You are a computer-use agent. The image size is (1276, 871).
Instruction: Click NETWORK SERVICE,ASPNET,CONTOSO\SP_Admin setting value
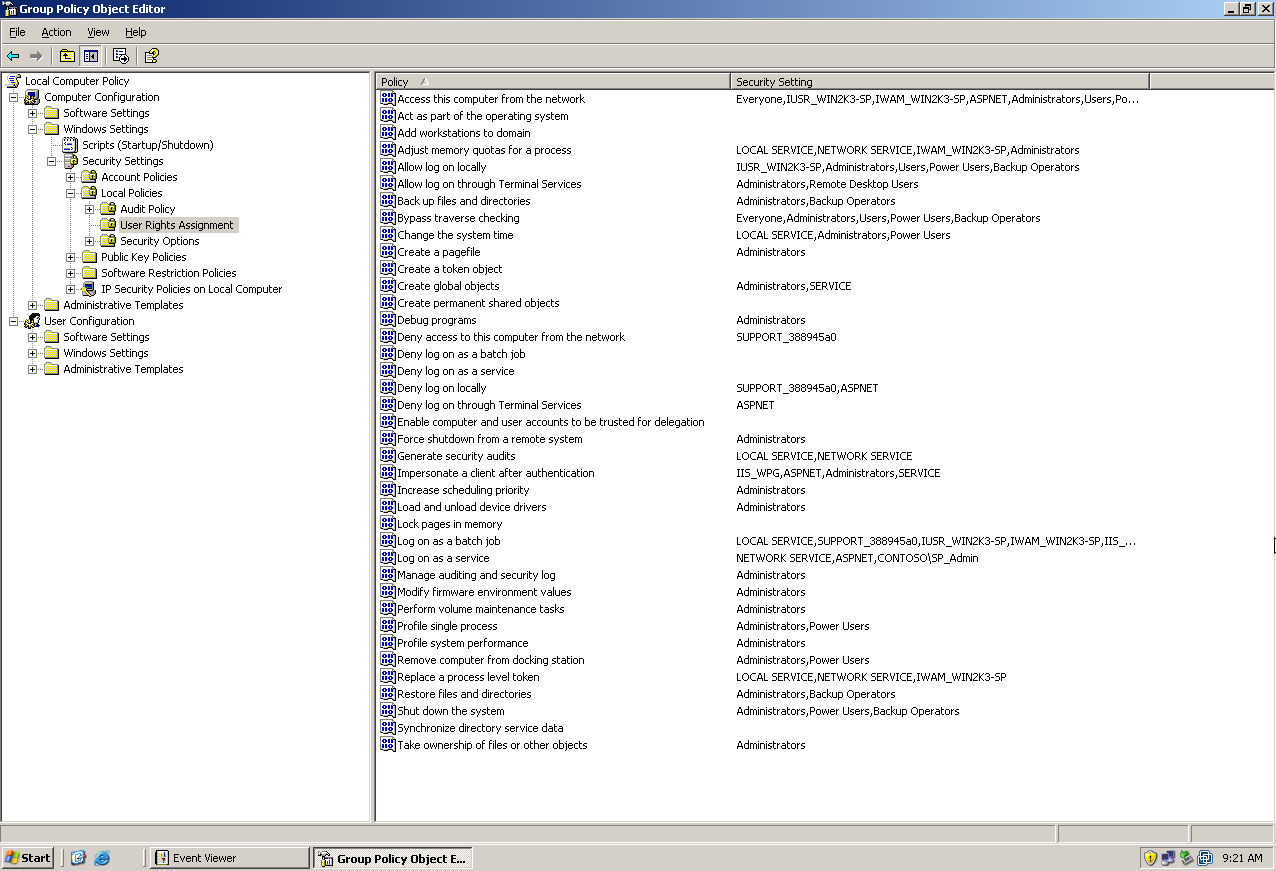(857, 558)
